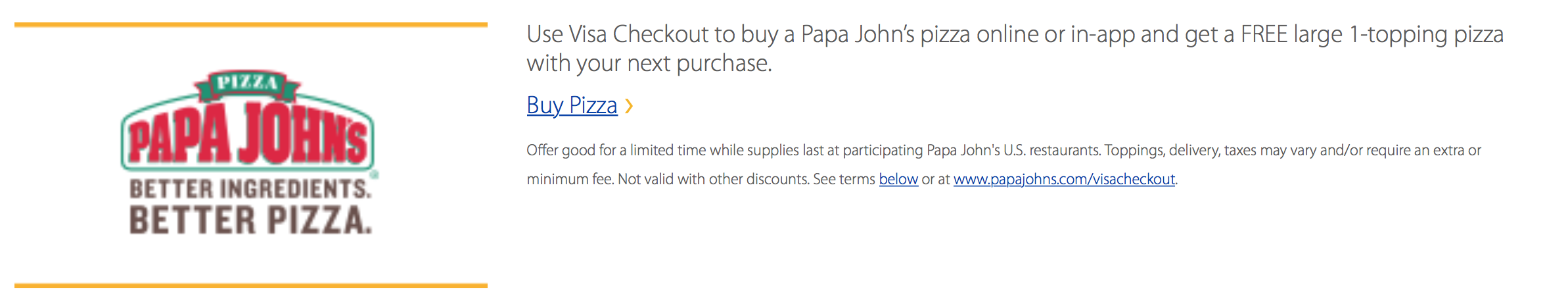Click 'Not valid with other discounts' text
The height and width of the screenshot is (304, 1568).
coord(714,179)
